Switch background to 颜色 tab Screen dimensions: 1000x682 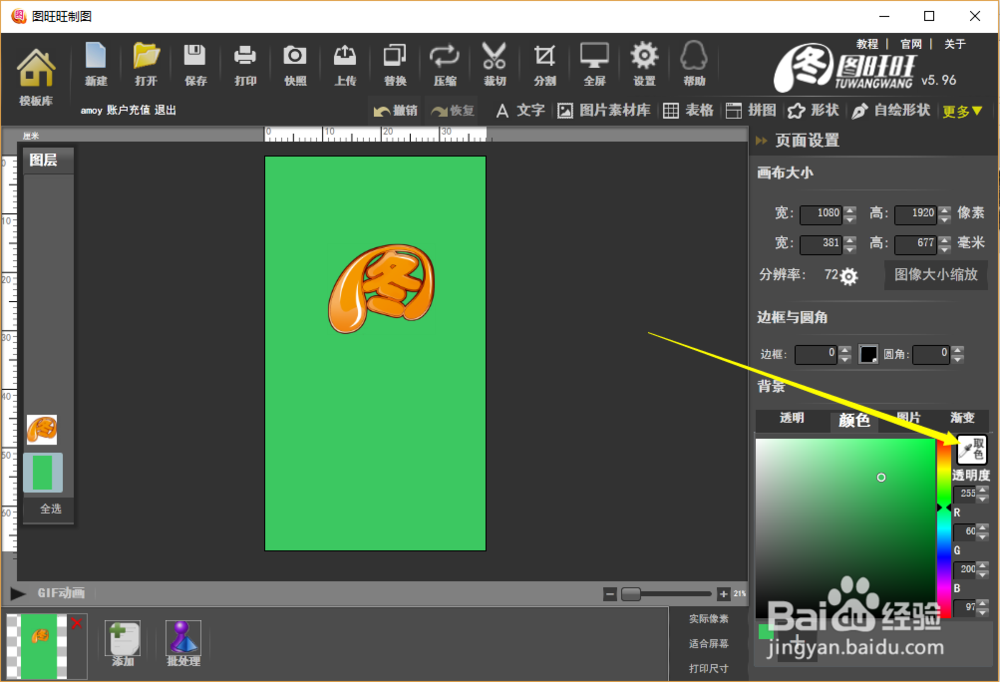click(x=854, y=420)
